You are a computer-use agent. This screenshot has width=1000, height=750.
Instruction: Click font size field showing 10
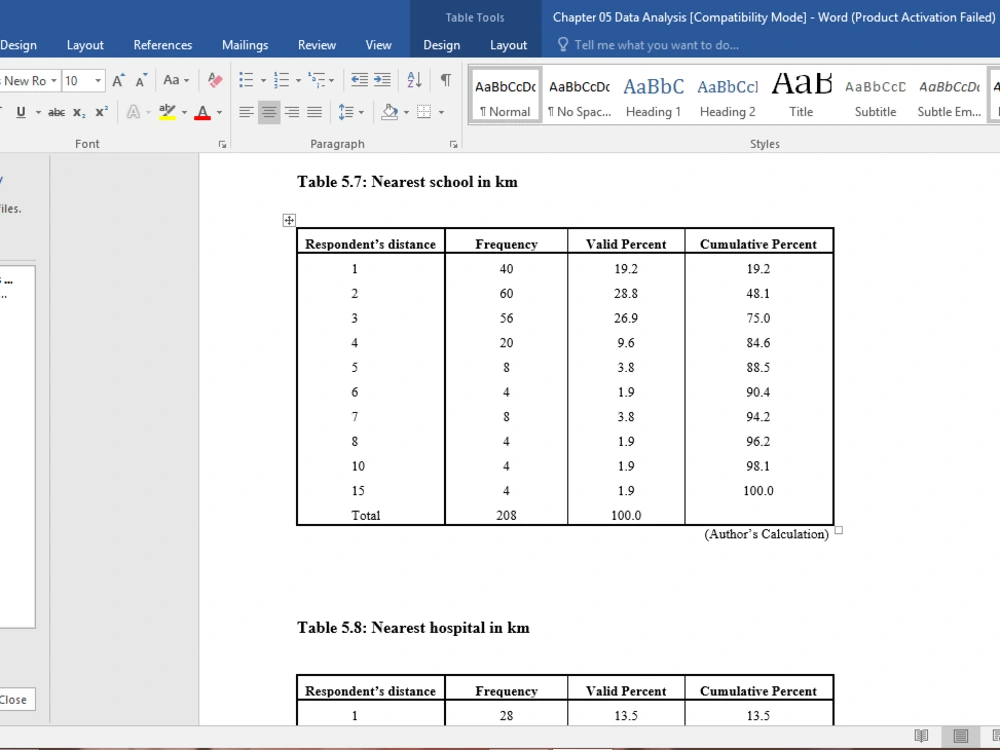77,80
